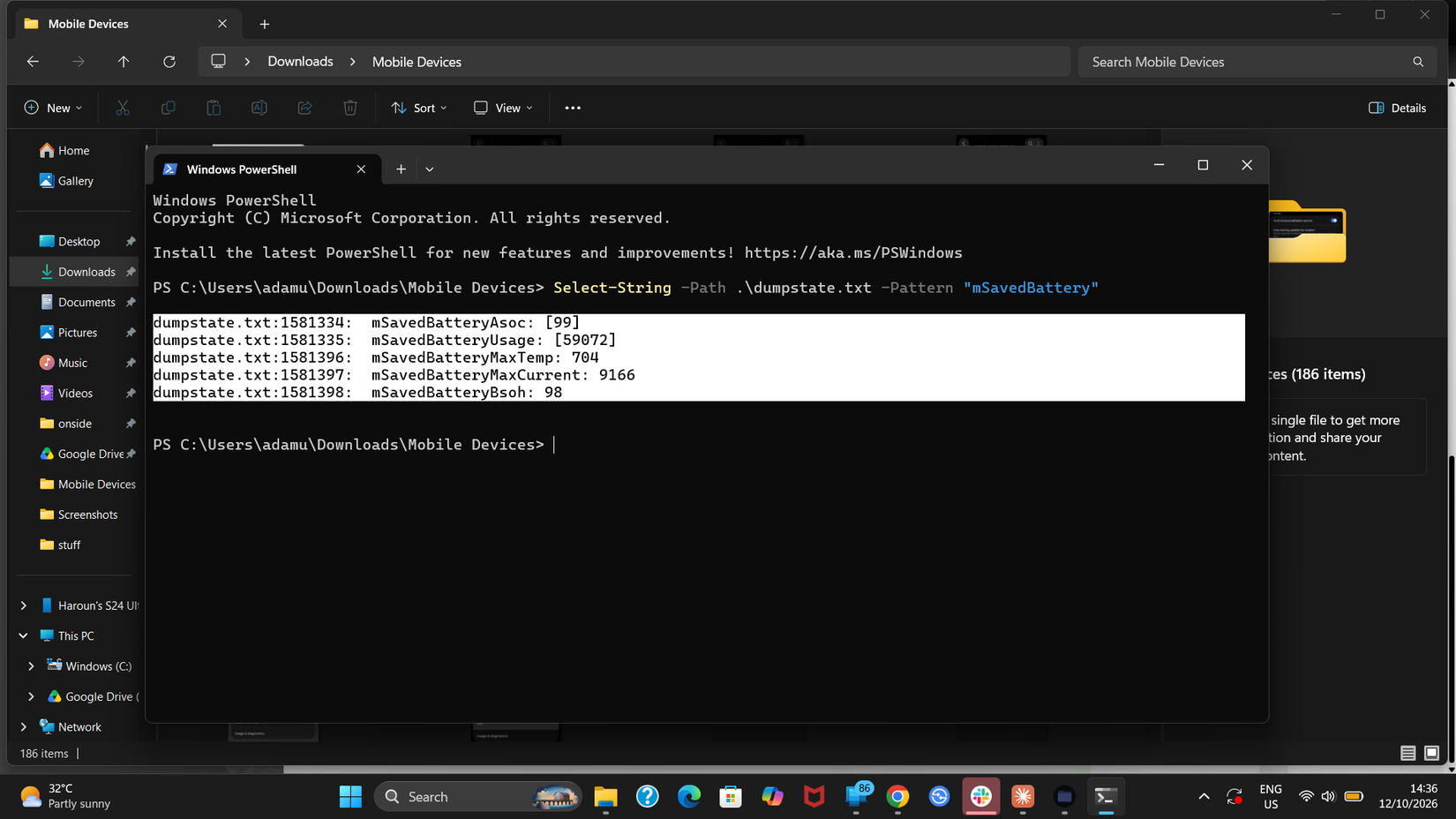Image resolution: width=1456 pixels, height=819 pixels.
Task: Open Microsoft Edge from the taskbar
Action: (x=689, y=797)
